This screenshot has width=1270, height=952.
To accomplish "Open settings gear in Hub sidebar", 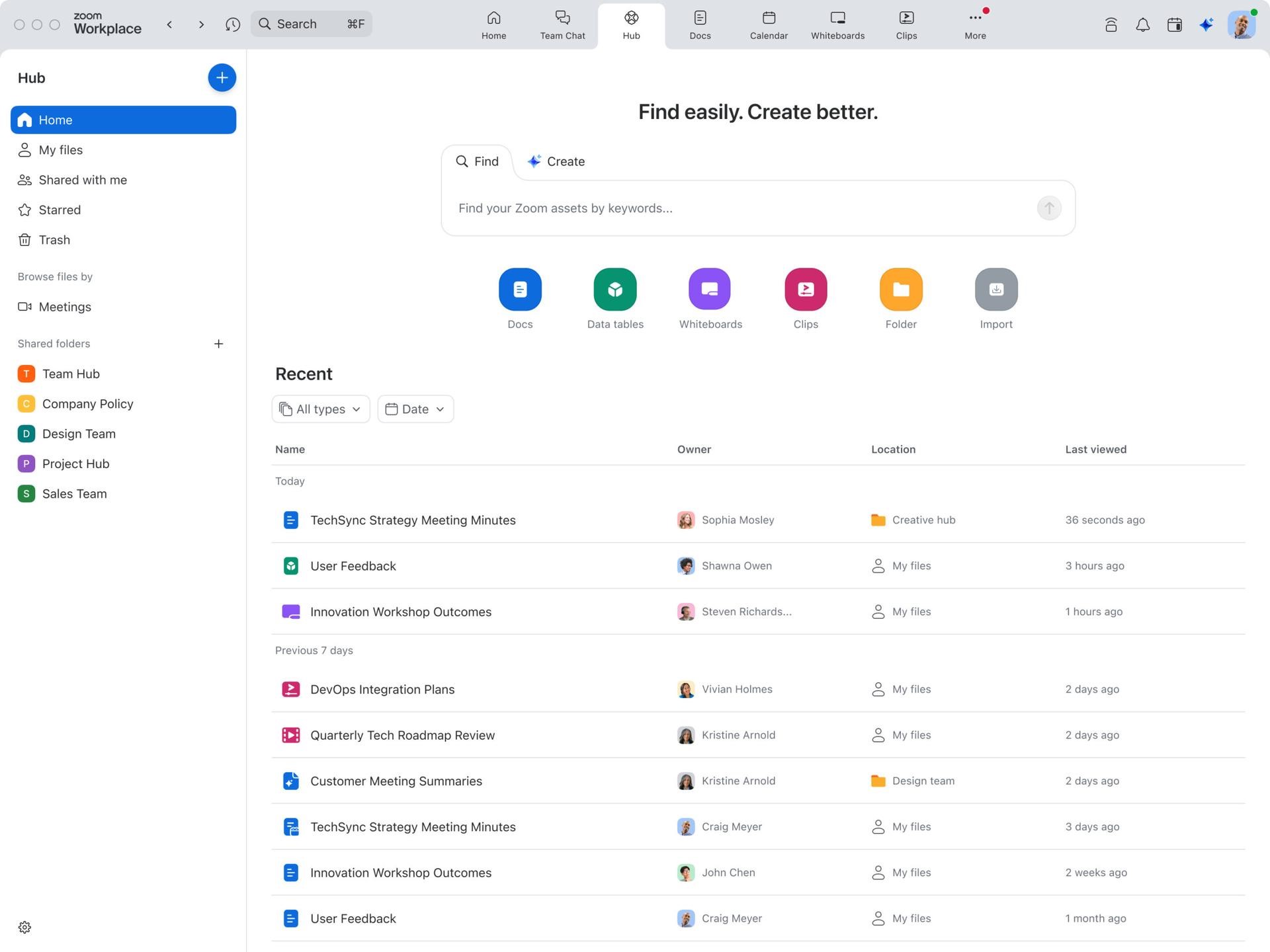I will [24, 927].
